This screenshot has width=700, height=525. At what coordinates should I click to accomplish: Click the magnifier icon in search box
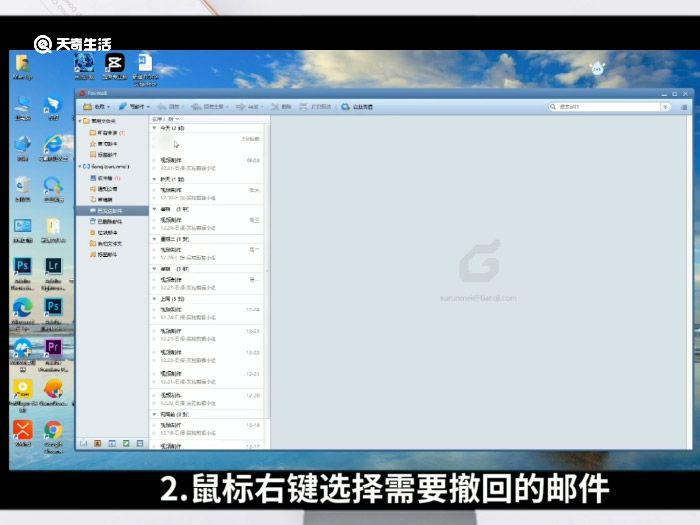click(553, 107)
